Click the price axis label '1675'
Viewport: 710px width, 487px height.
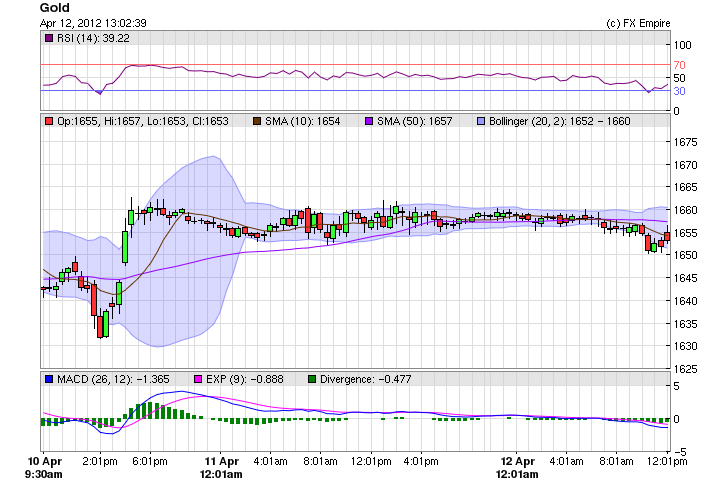coord(685,142)
